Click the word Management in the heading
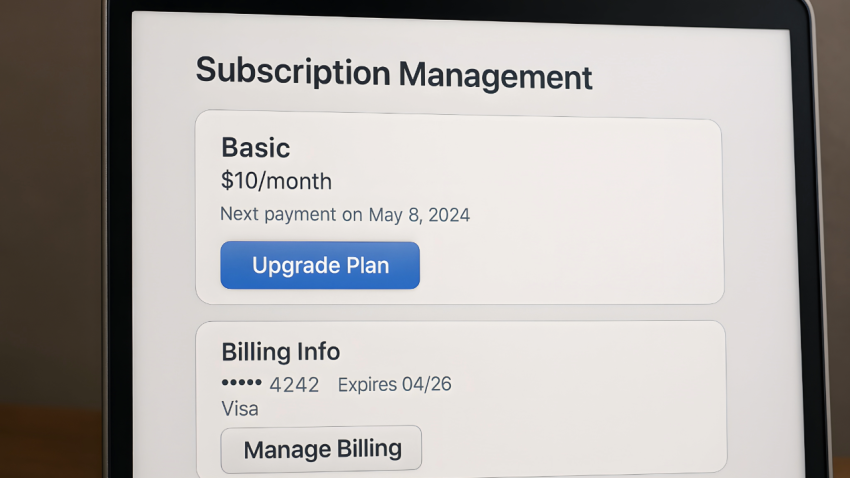This screenshot has width=850, height=478. (495, 76)
